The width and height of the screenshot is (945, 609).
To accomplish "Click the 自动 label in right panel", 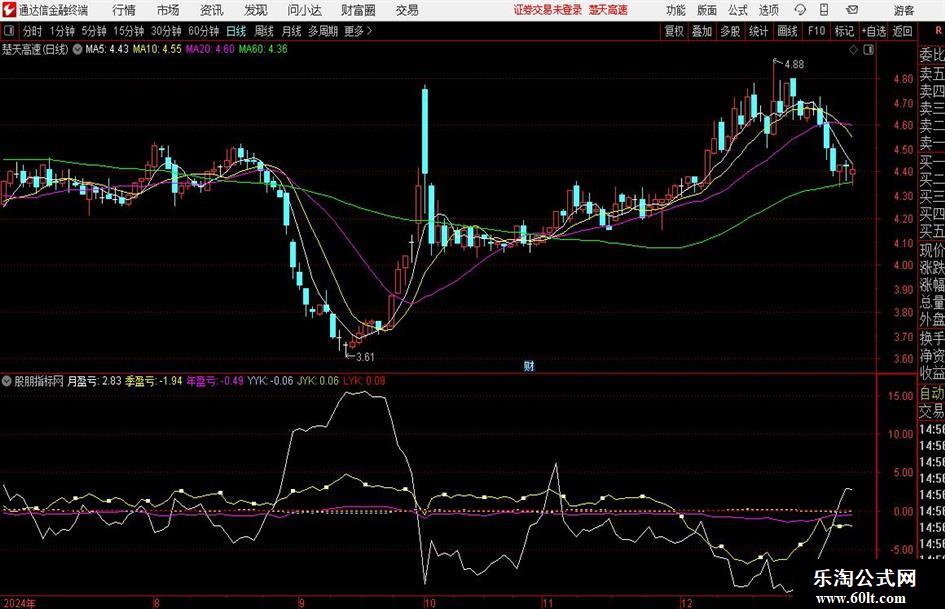I will 932,394.
